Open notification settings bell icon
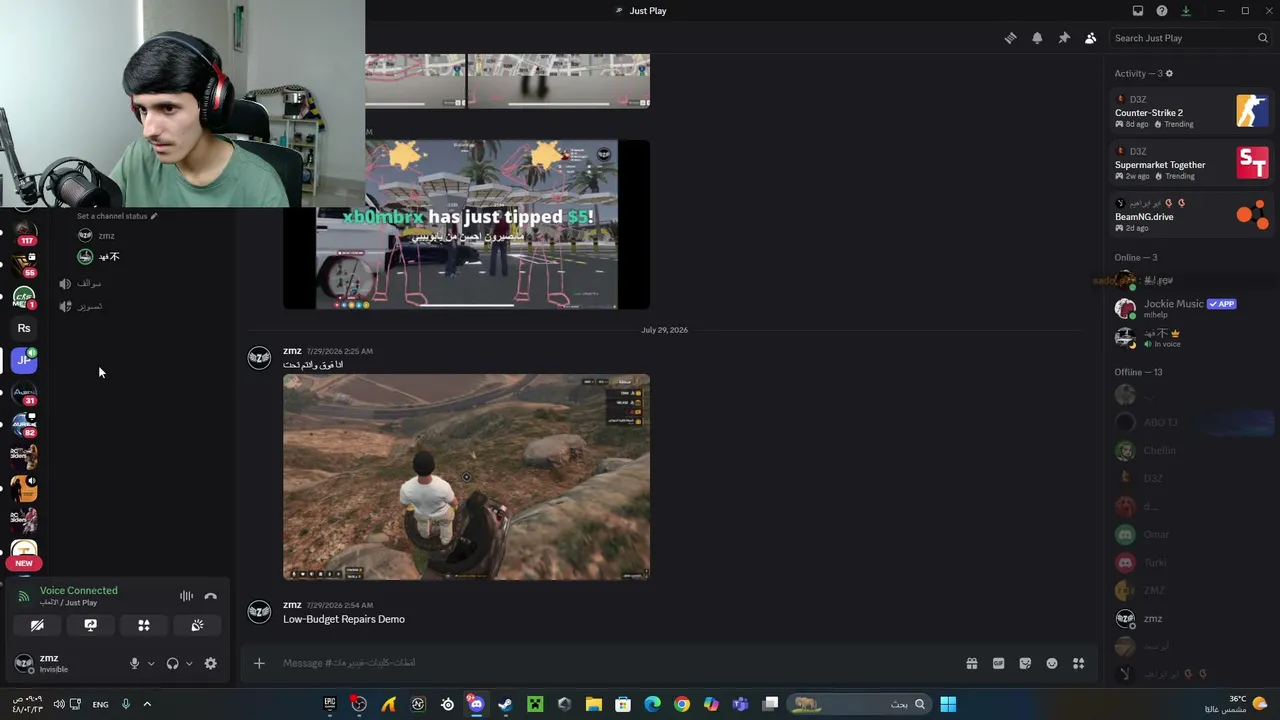The width and height of the screenshot is (1280, 720). 1037,38
